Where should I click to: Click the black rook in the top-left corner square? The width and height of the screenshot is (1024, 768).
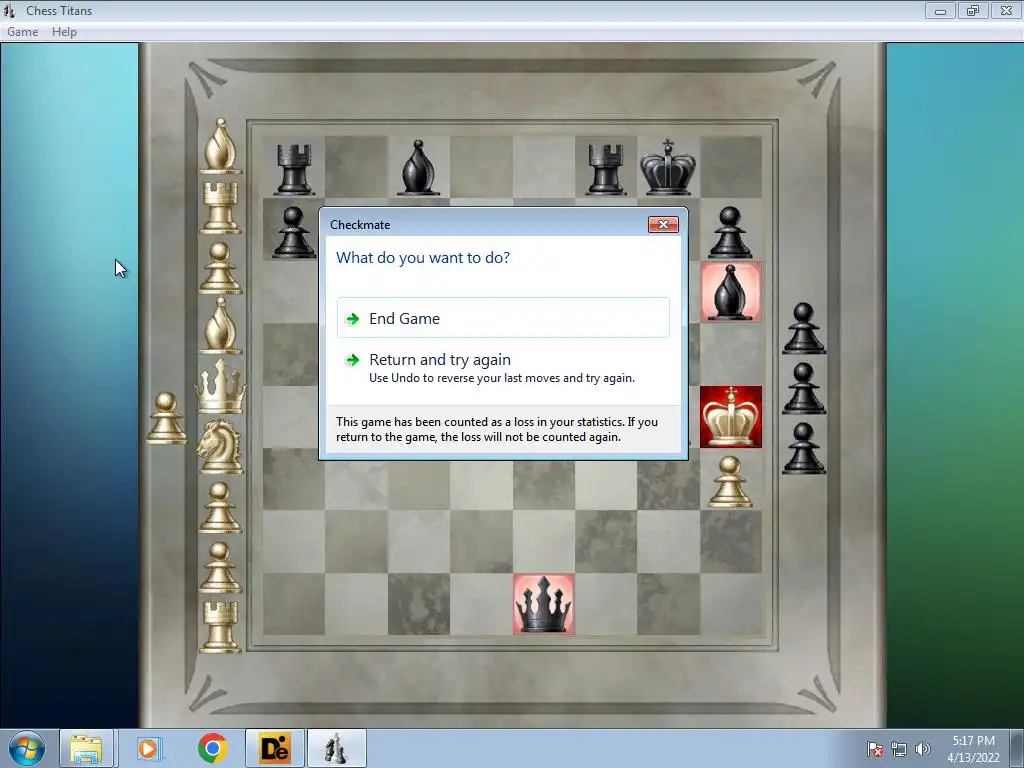tap(293, 169)
